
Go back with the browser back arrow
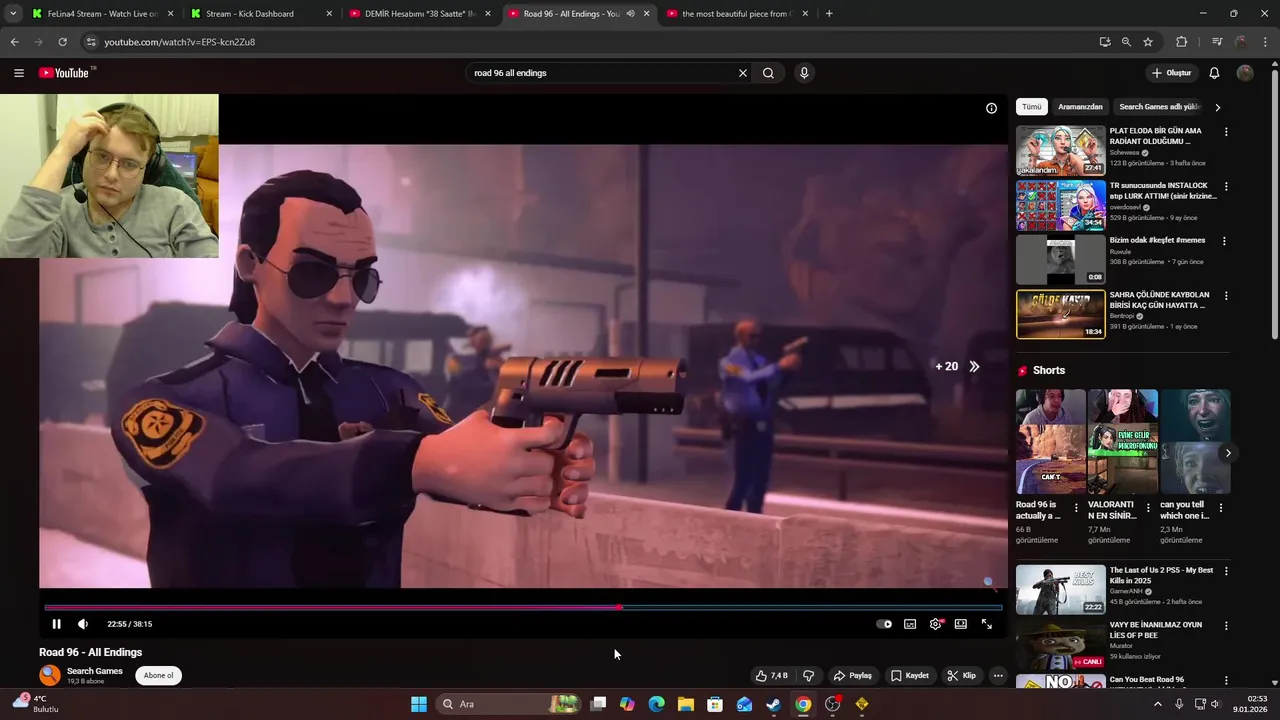point(14,42)
